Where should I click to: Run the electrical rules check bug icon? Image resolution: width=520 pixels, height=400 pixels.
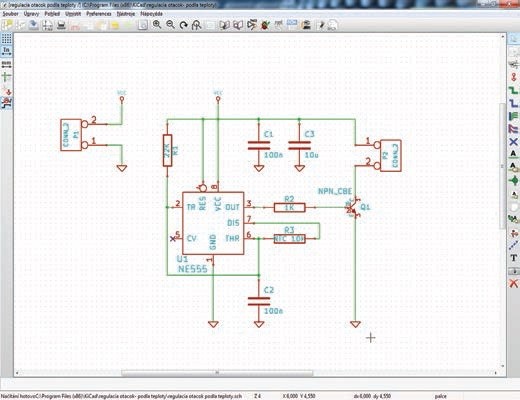[265, 25]
